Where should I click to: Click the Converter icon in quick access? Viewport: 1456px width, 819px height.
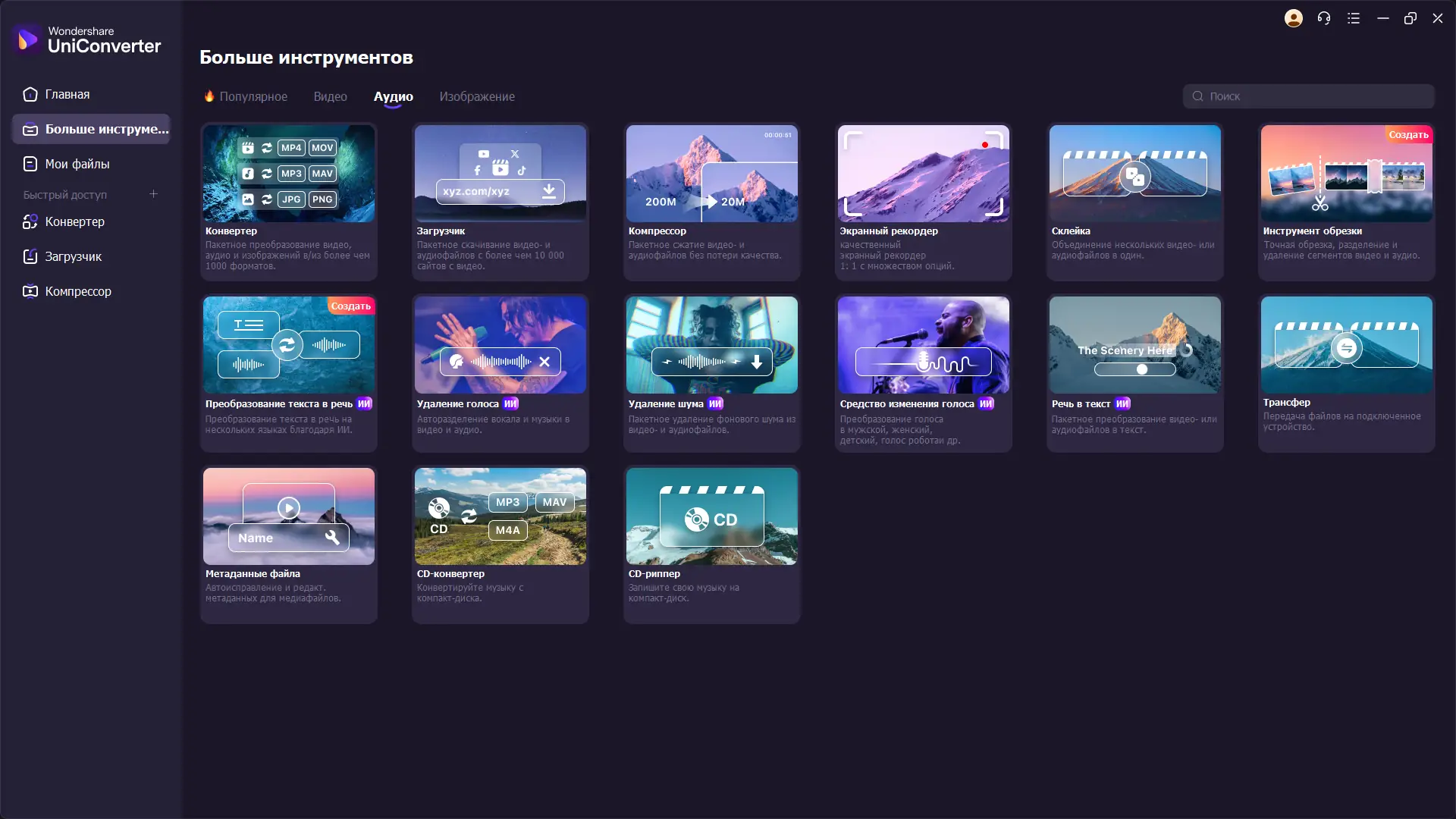[30, 221]
